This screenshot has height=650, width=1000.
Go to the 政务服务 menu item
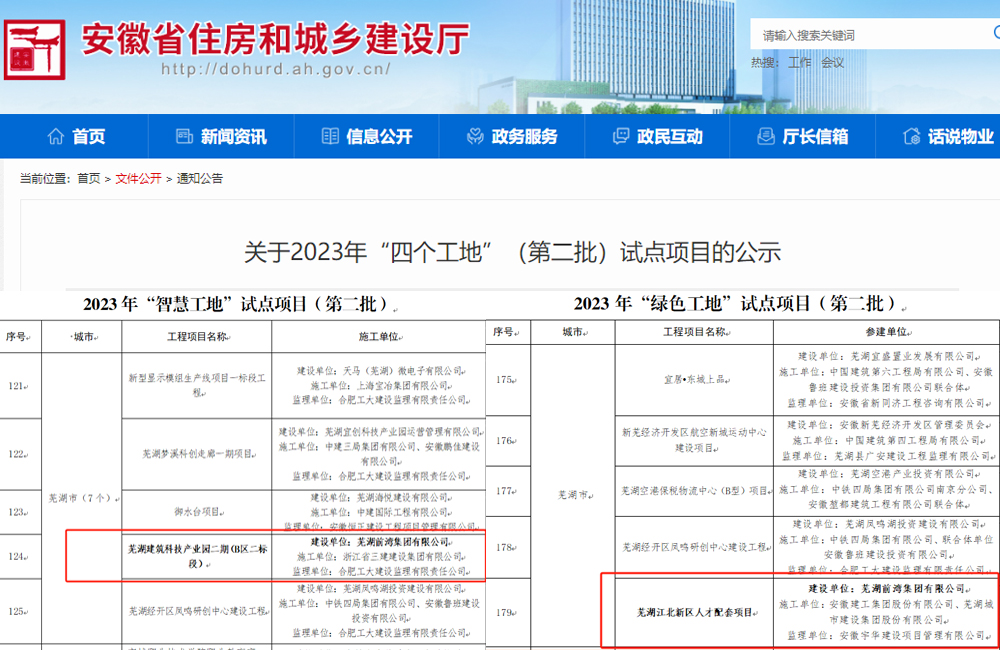(x=524, y=137)
